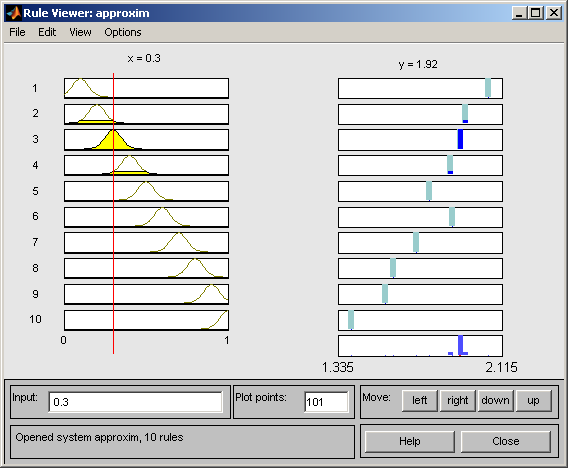
Task: Click the aggregated output plot at bottom
Action: tap(420, 346)
